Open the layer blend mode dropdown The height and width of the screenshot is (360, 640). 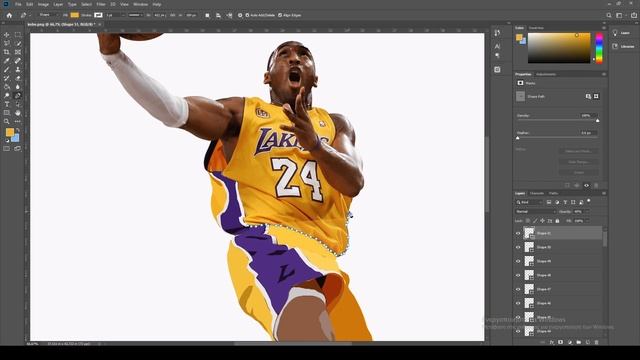[535, 211]
